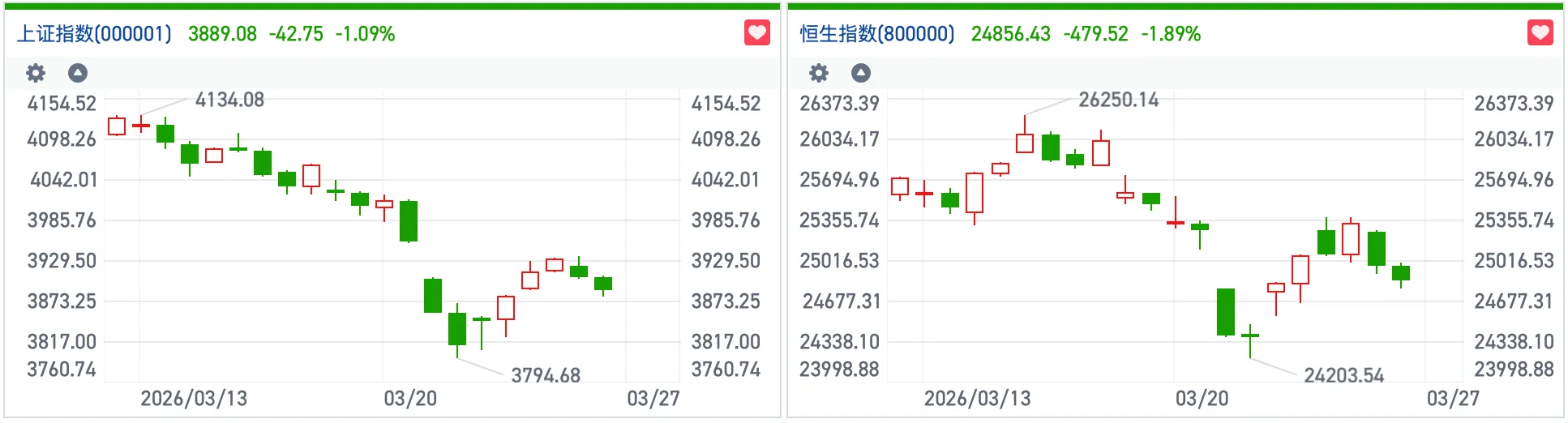Open settings gear for 上证指数 chart
1568x423 pixels.
tap(36, 74)
